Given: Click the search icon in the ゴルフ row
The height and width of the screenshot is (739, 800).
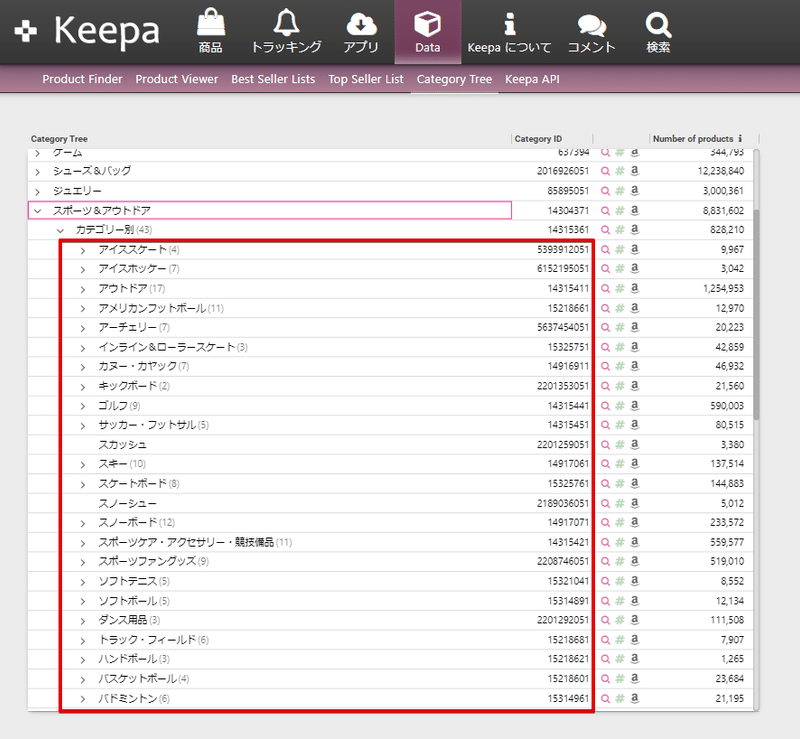Looking at the screenshot, I should pos(605,406).
